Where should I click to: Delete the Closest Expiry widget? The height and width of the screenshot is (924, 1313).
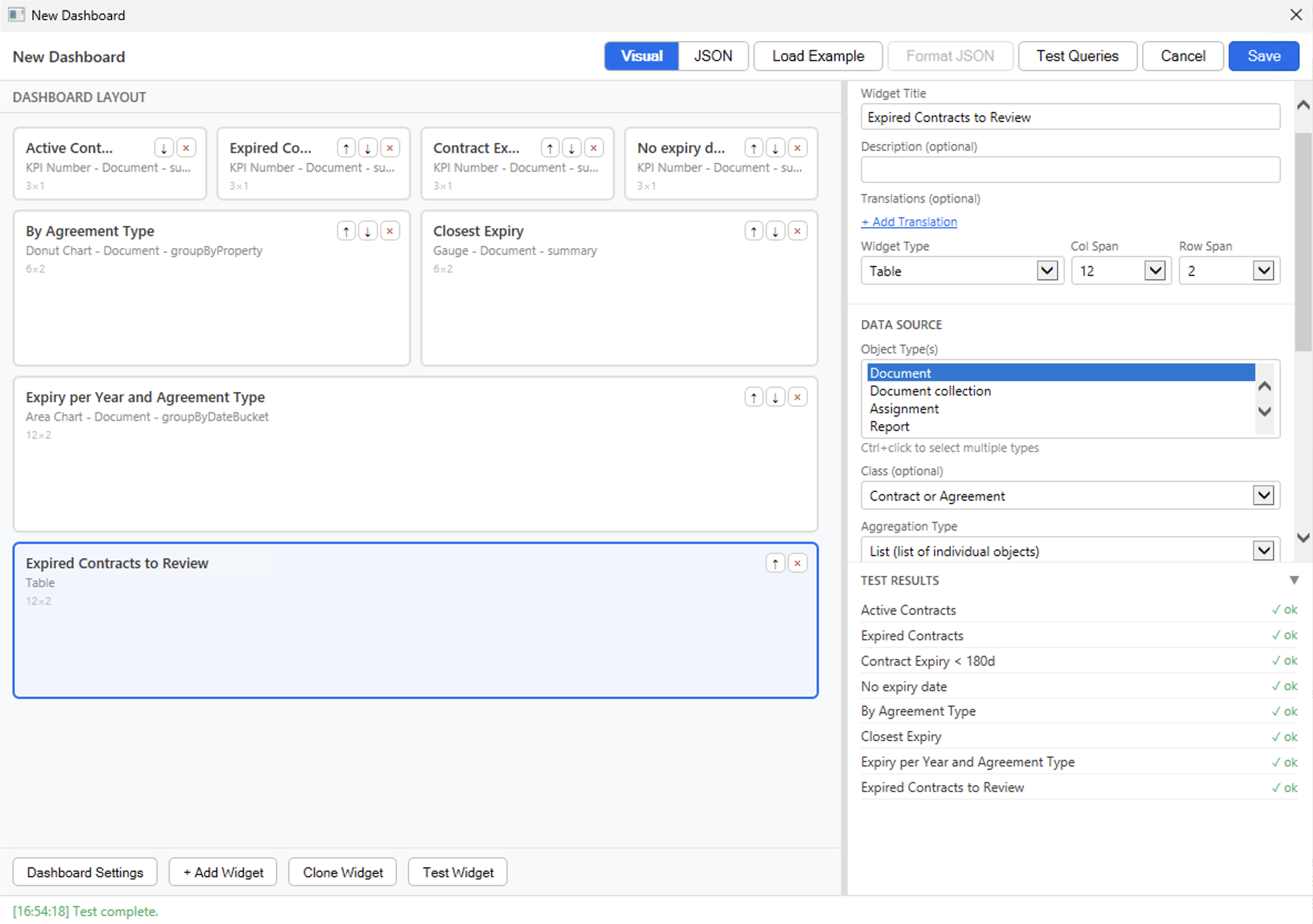pos(798,231)
